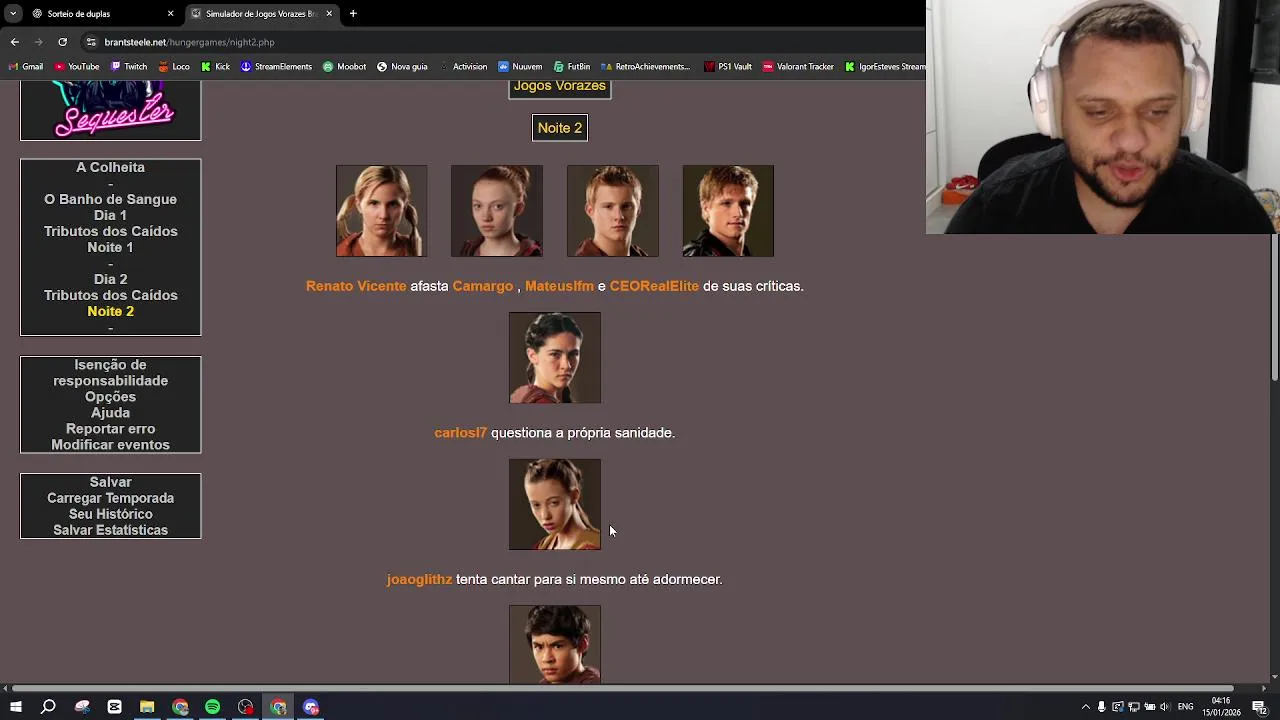Viewport: 1280px width, 720px height.
Task: Open the Gmail bookmark
Action: click(x=26, y=67)
